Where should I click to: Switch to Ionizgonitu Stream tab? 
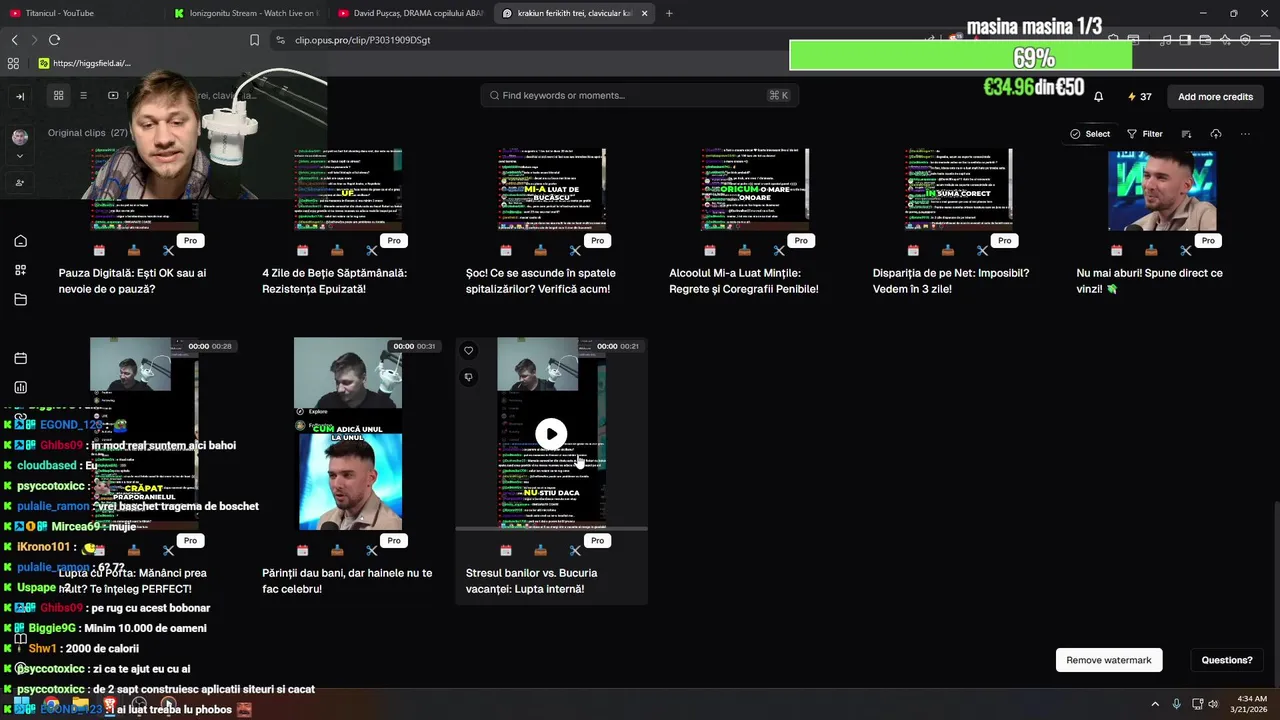245,13
